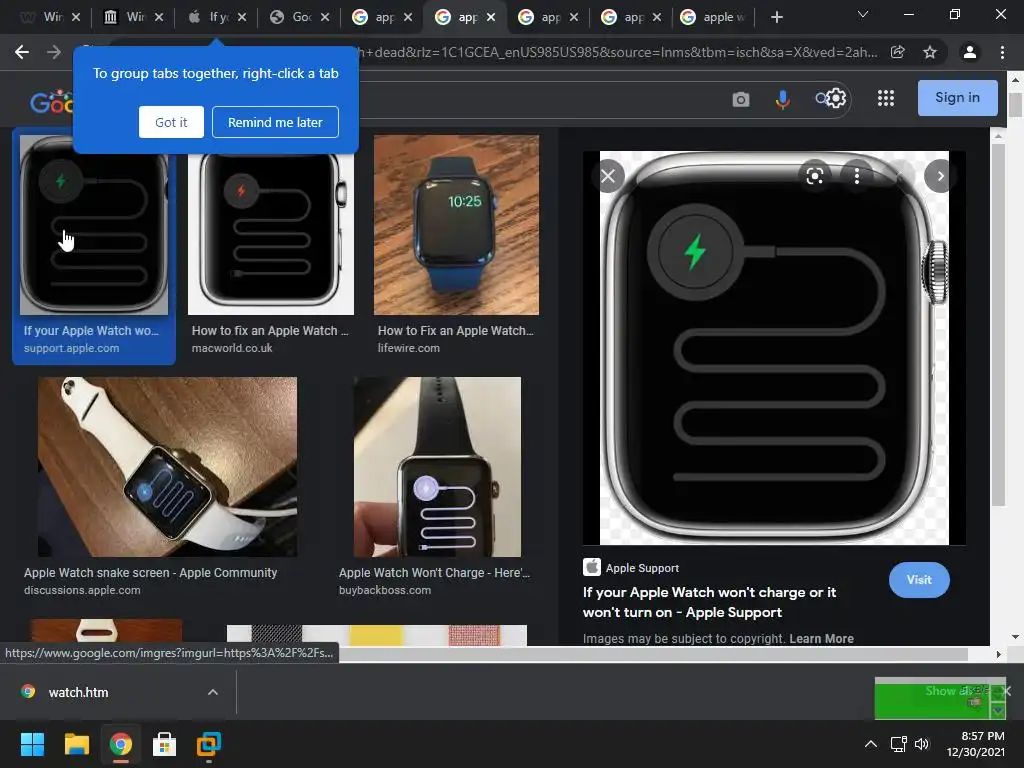Open tab search dropdown

863,14
